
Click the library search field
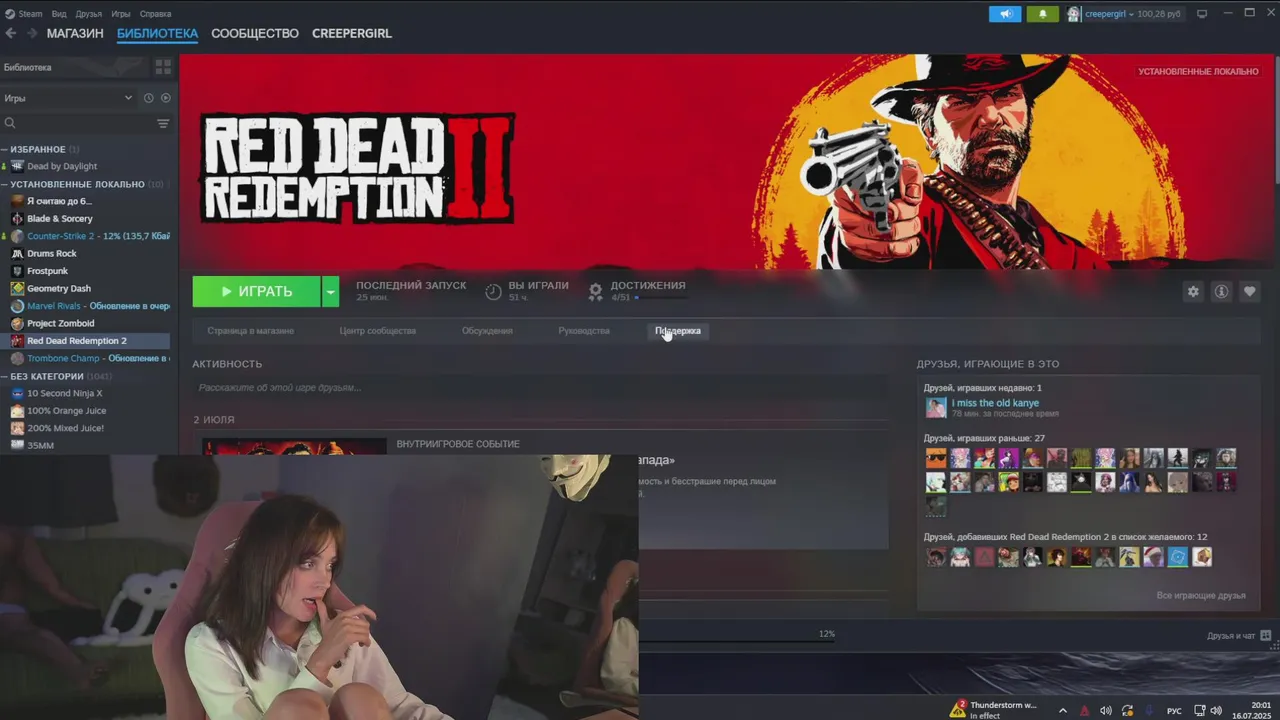click(78, 123)
